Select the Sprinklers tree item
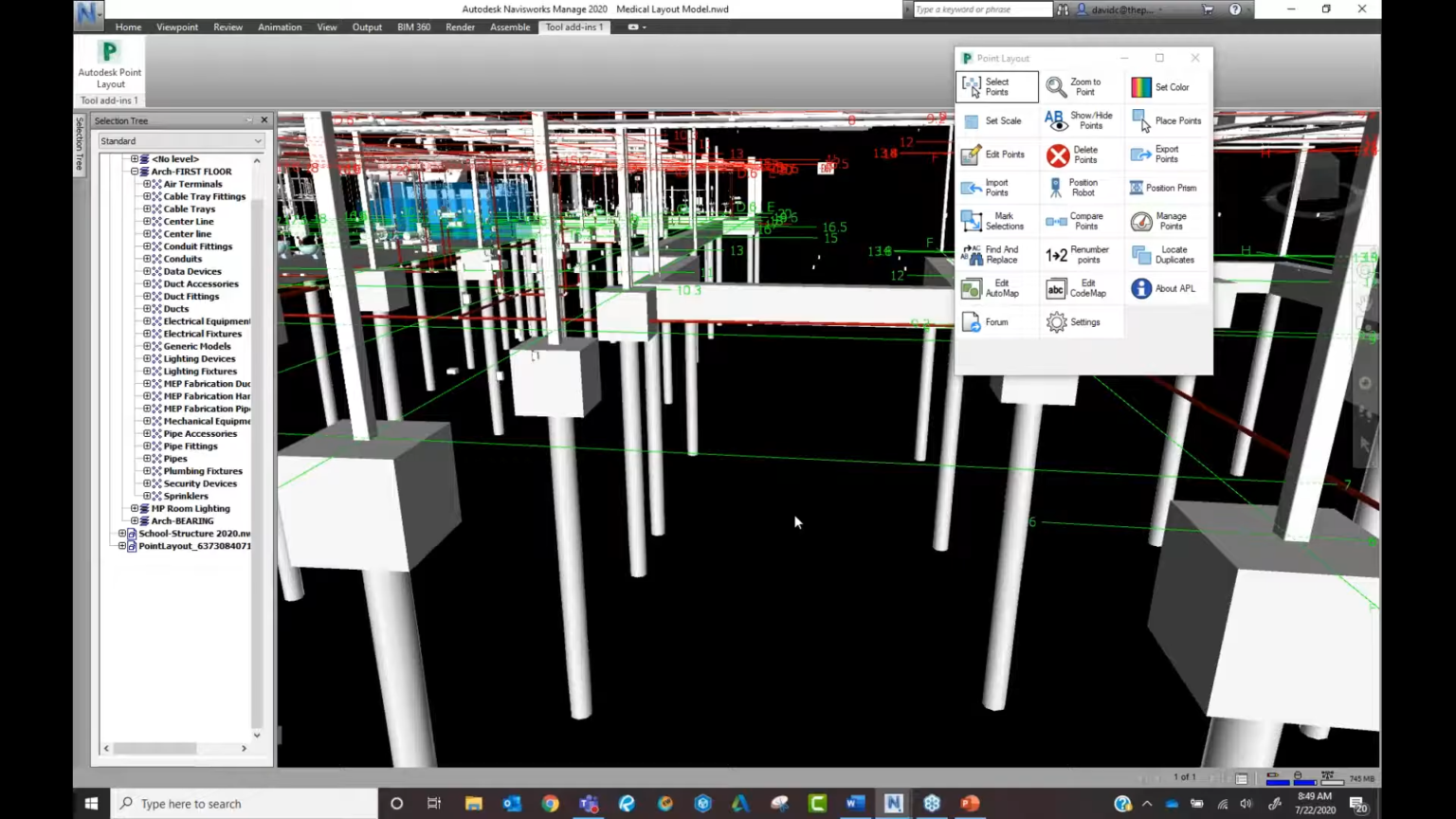 click(186, 496)
